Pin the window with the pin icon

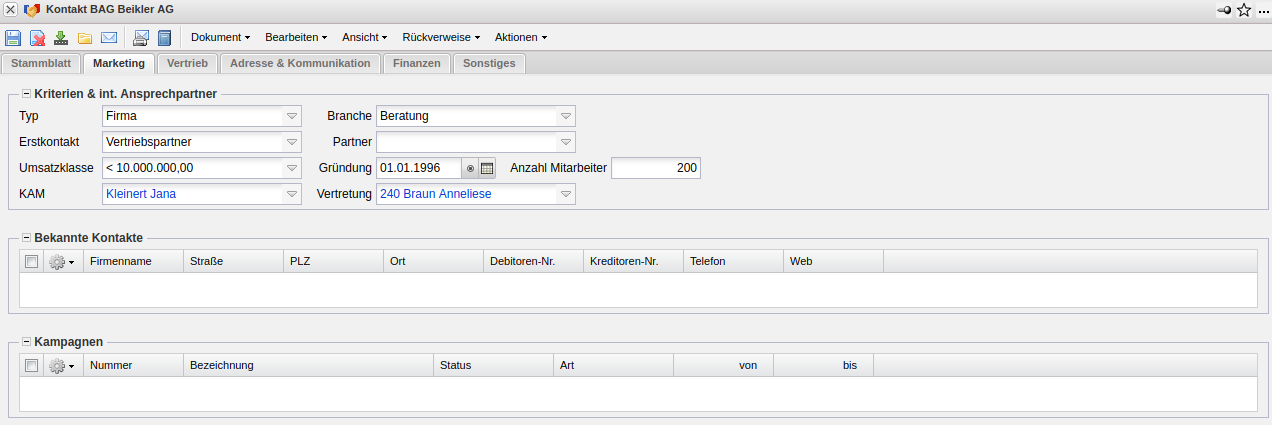click(1224, 10)
